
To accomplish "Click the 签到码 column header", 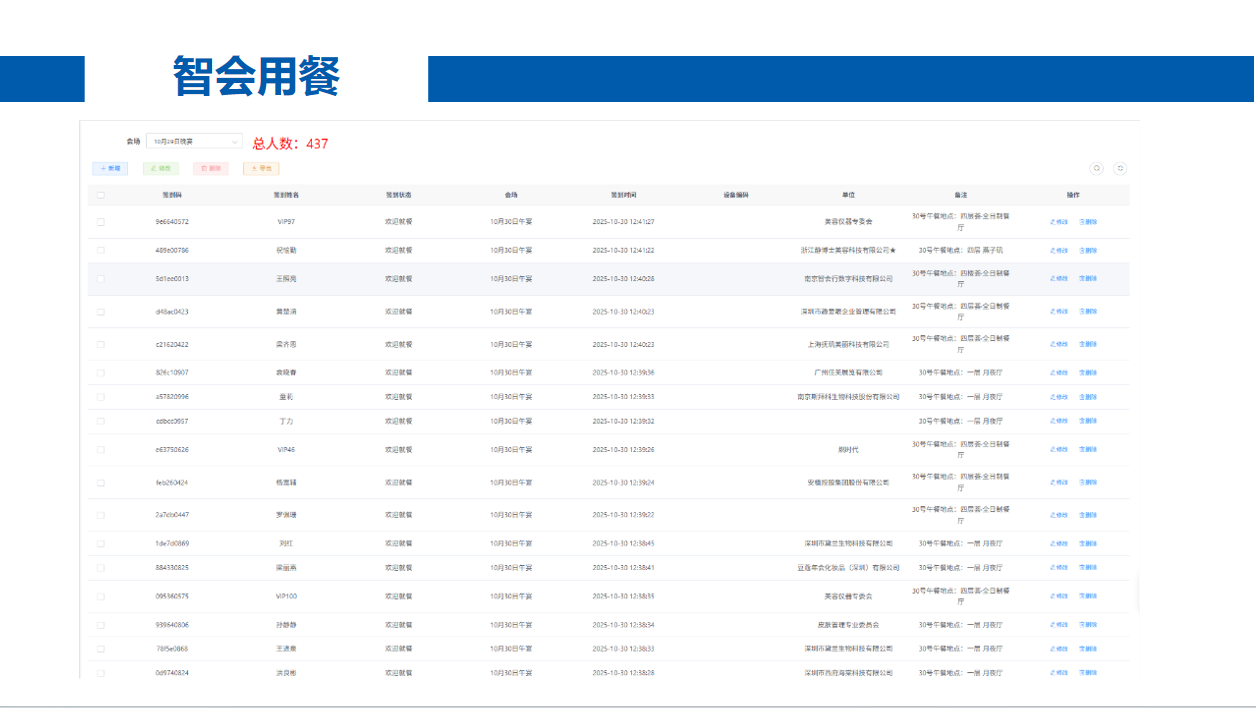I will tap(172, 195).
